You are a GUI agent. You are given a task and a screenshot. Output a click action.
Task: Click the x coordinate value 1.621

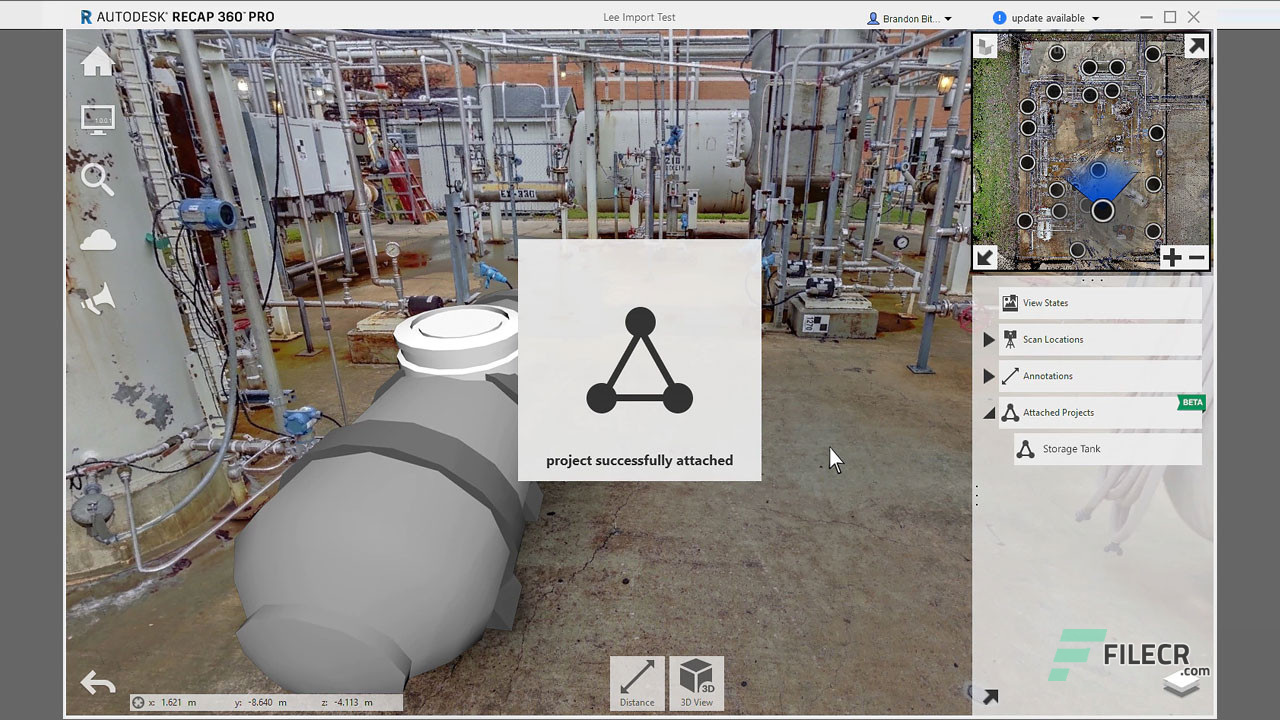tap(171, 703)
